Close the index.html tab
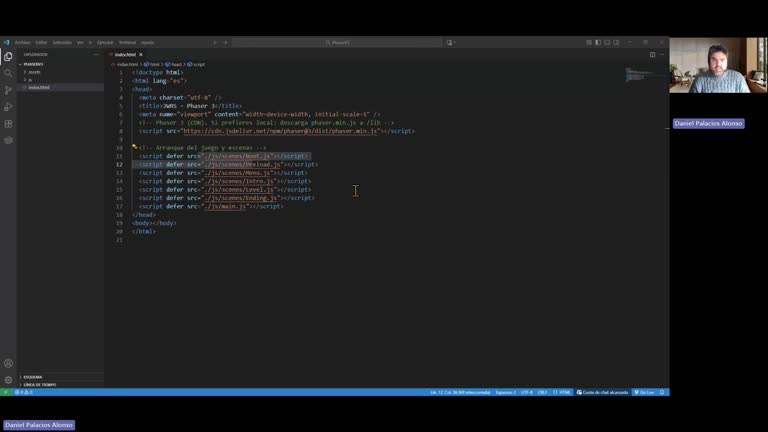 (141, 55)
